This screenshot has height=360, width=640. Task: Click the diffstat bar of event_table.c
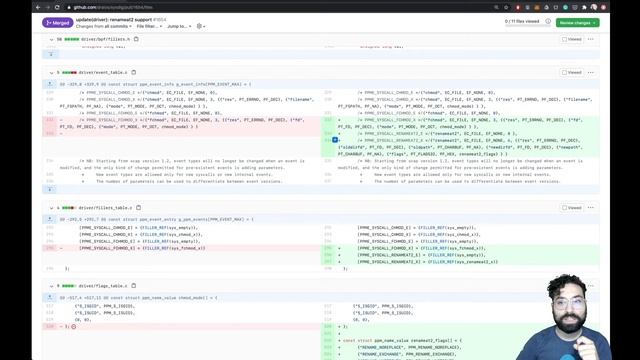[69, 73]
